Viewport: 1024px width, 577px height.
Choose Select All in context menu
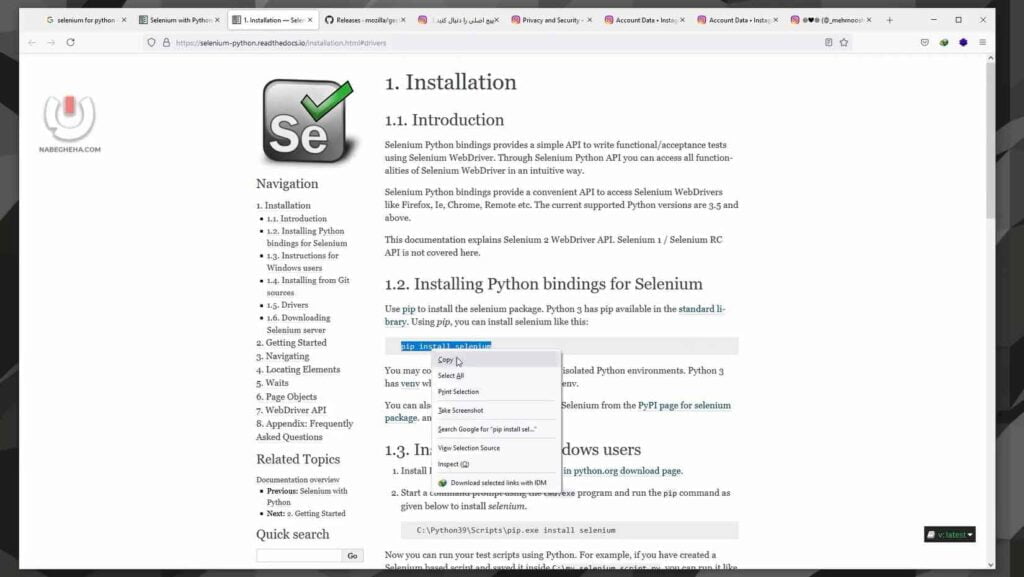(496, 376)
